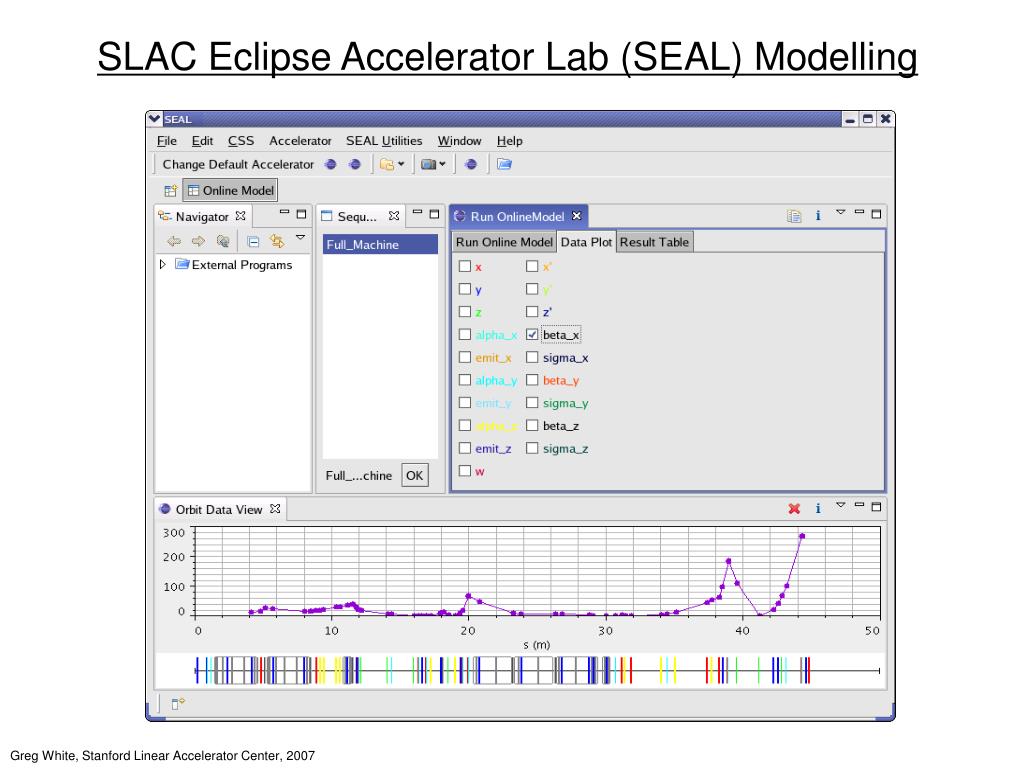Enable the x checkbox
The height and width of the screenshot is (768, 1024).
[465, 266]
